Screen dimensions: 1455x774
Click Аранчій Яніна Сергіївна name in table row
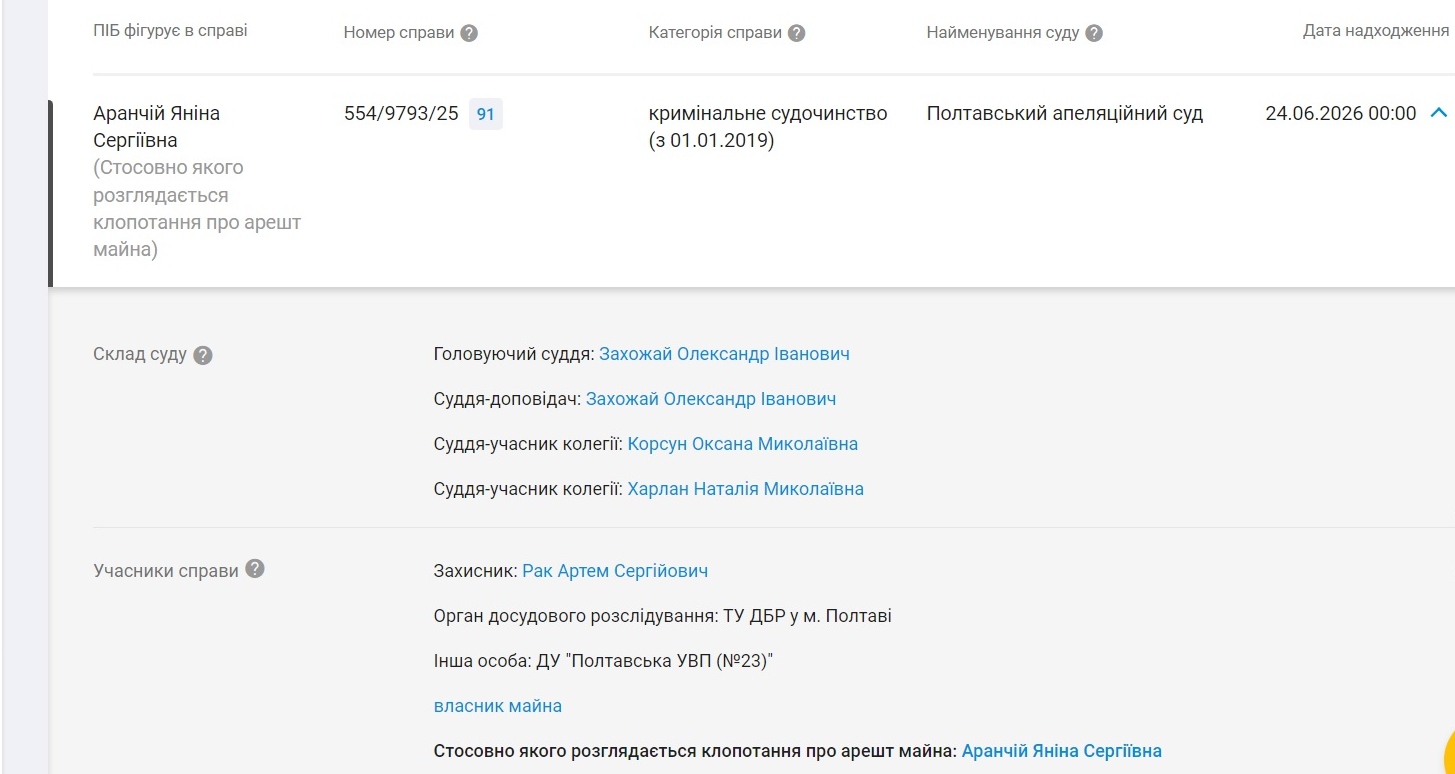pyautogui.click(x=157, y=127)
